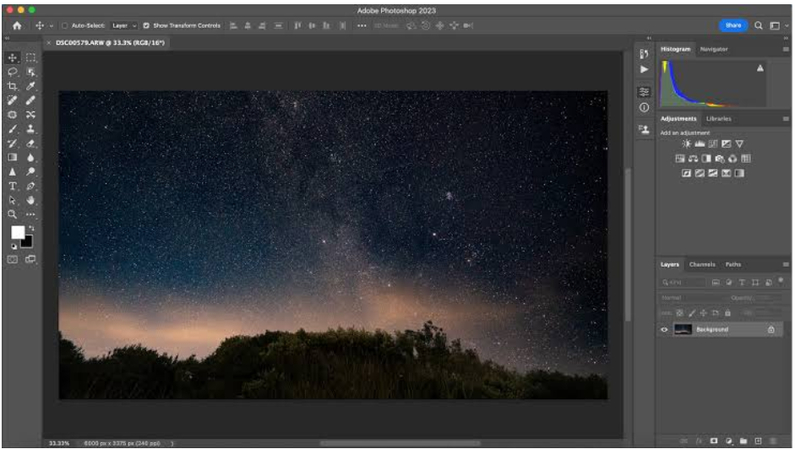795x449 pixels.
Task: Select the Eraser tool
Action: 31,143
